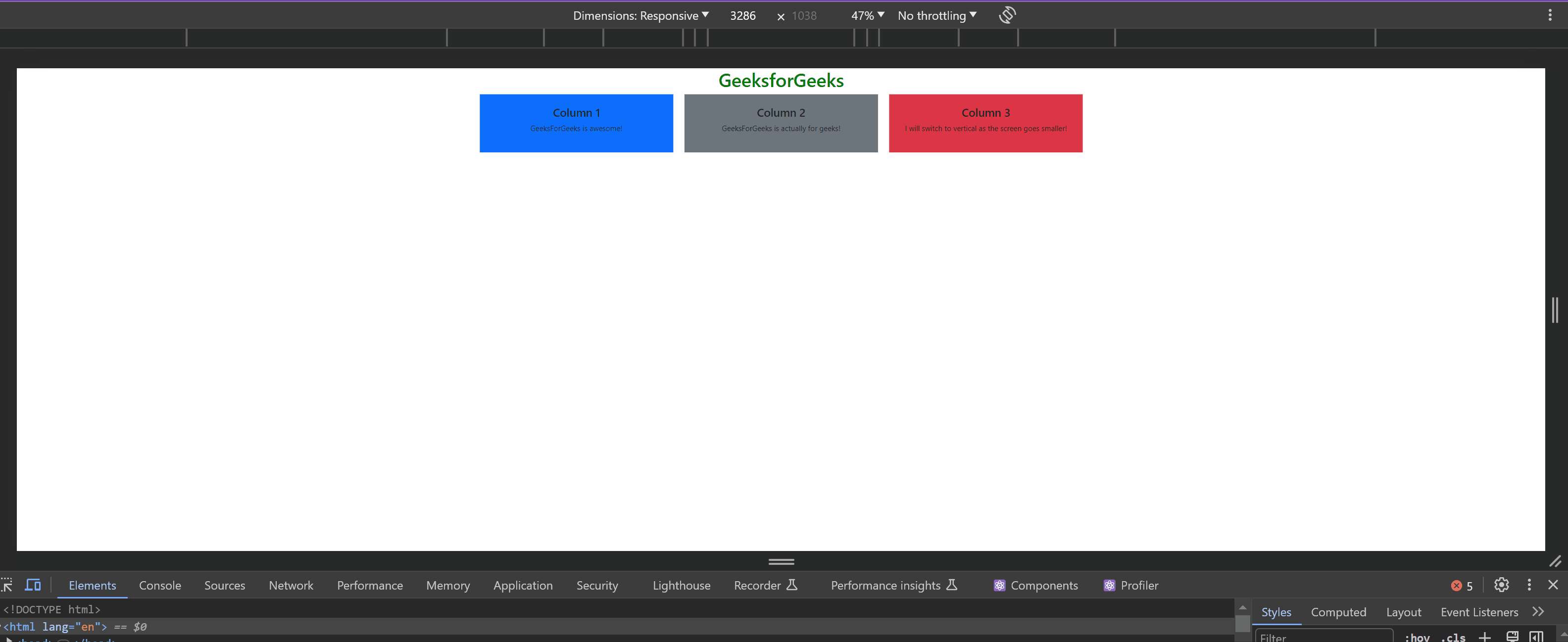
Task: Toggle the device toolbar emulation icon
Action: 33,585
